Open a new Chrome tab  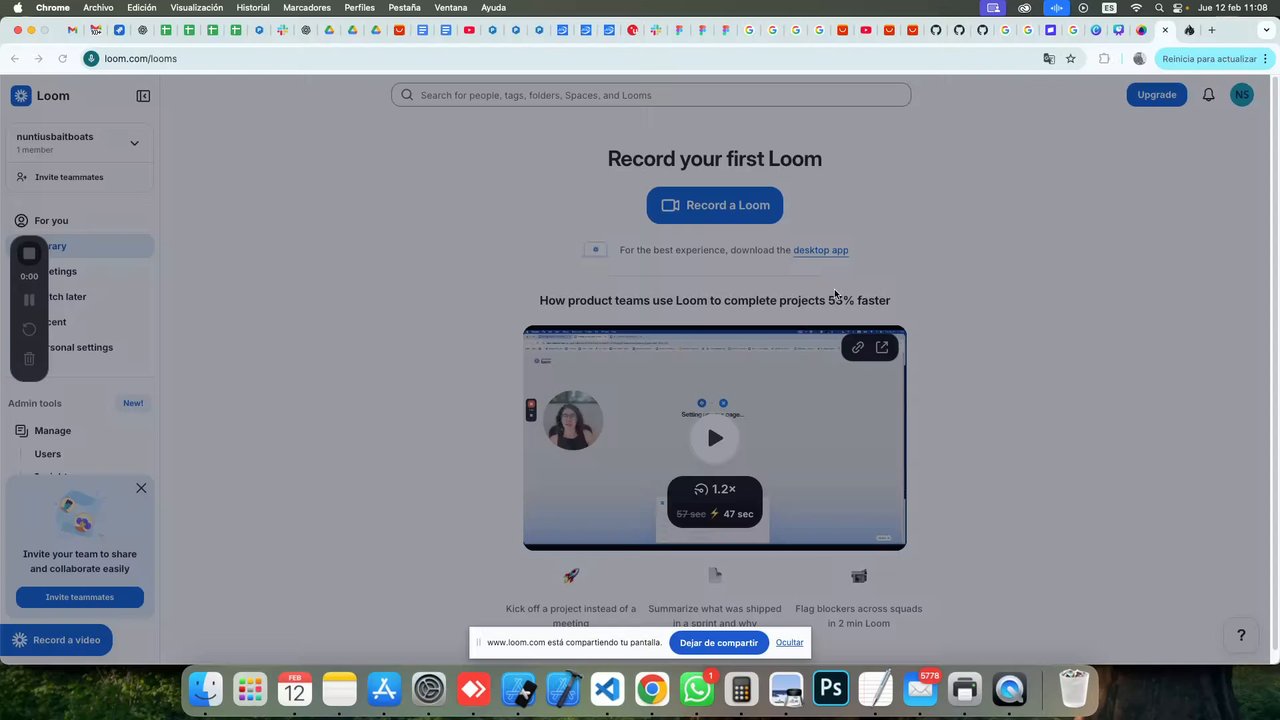click(x=1211, y=30)
